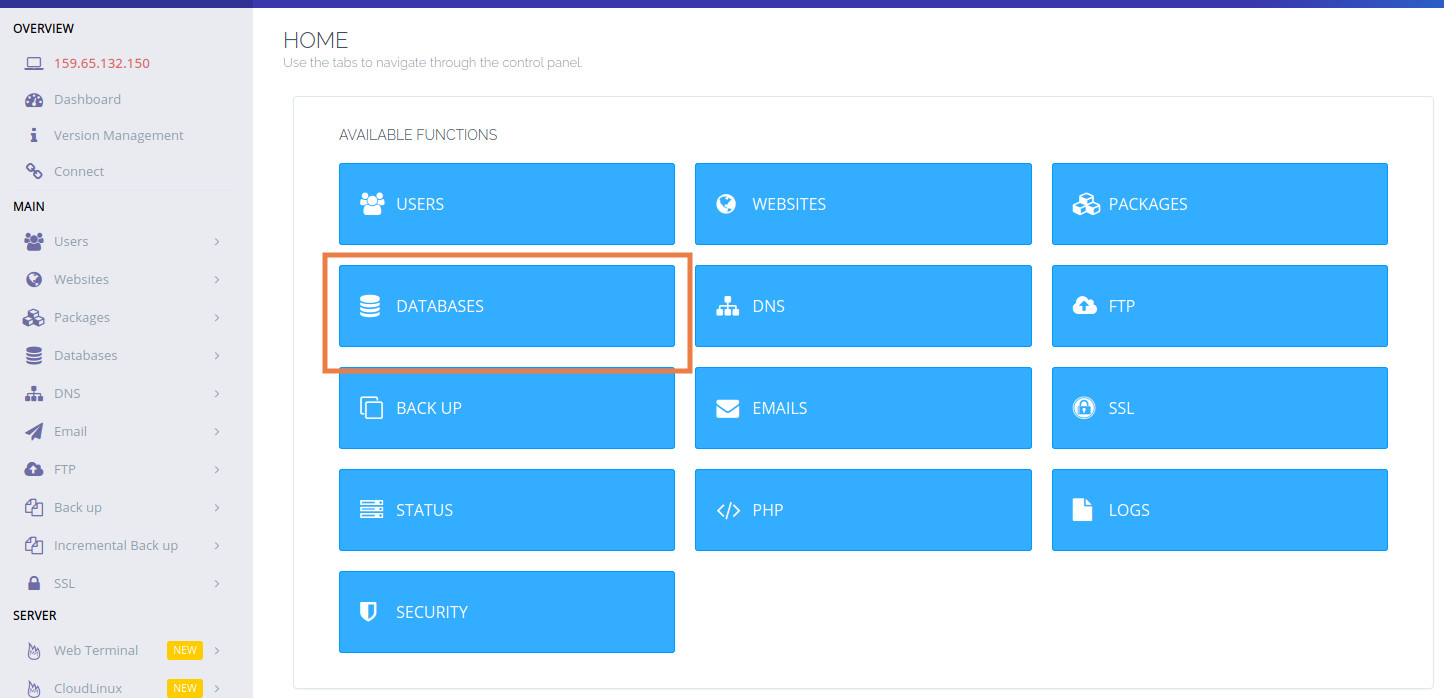Open the Connect sidebar link
The width and height of the screenshot is (1444, 698).
point(77,171)
